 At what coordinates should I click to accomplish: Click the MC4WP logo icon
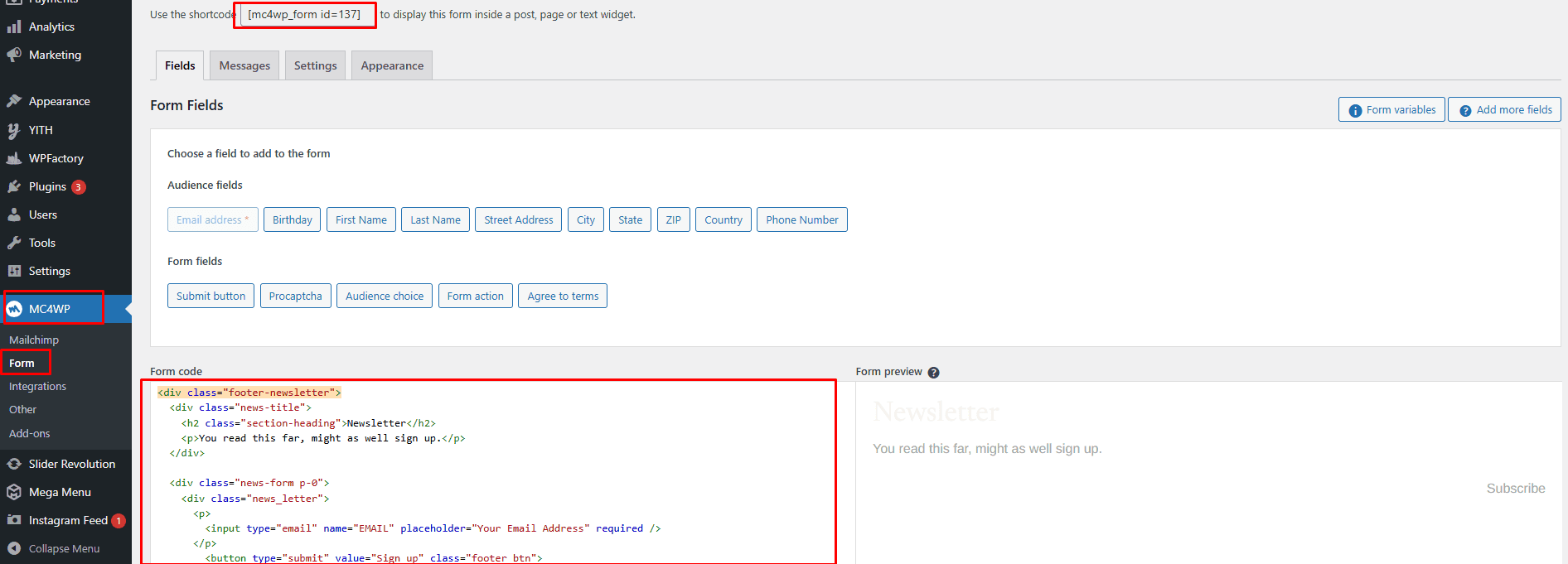(x=14, y=309)
